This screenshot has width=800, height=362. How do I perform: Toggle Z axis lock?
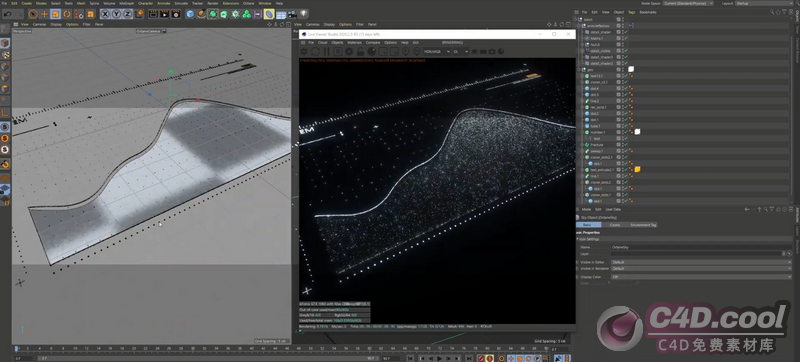[x=127, y=14]
